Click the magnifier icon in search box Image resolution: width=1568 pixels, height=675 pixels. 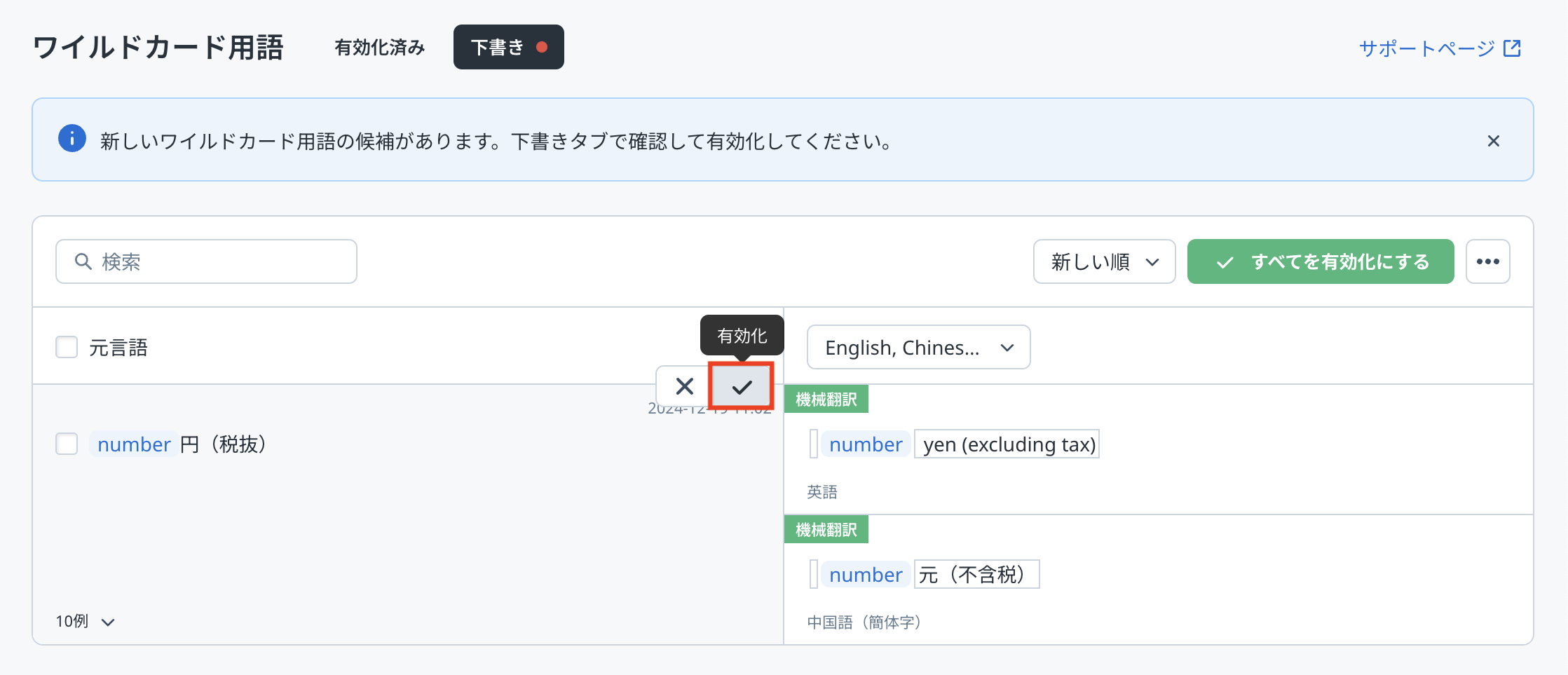[x=83, y=261]
